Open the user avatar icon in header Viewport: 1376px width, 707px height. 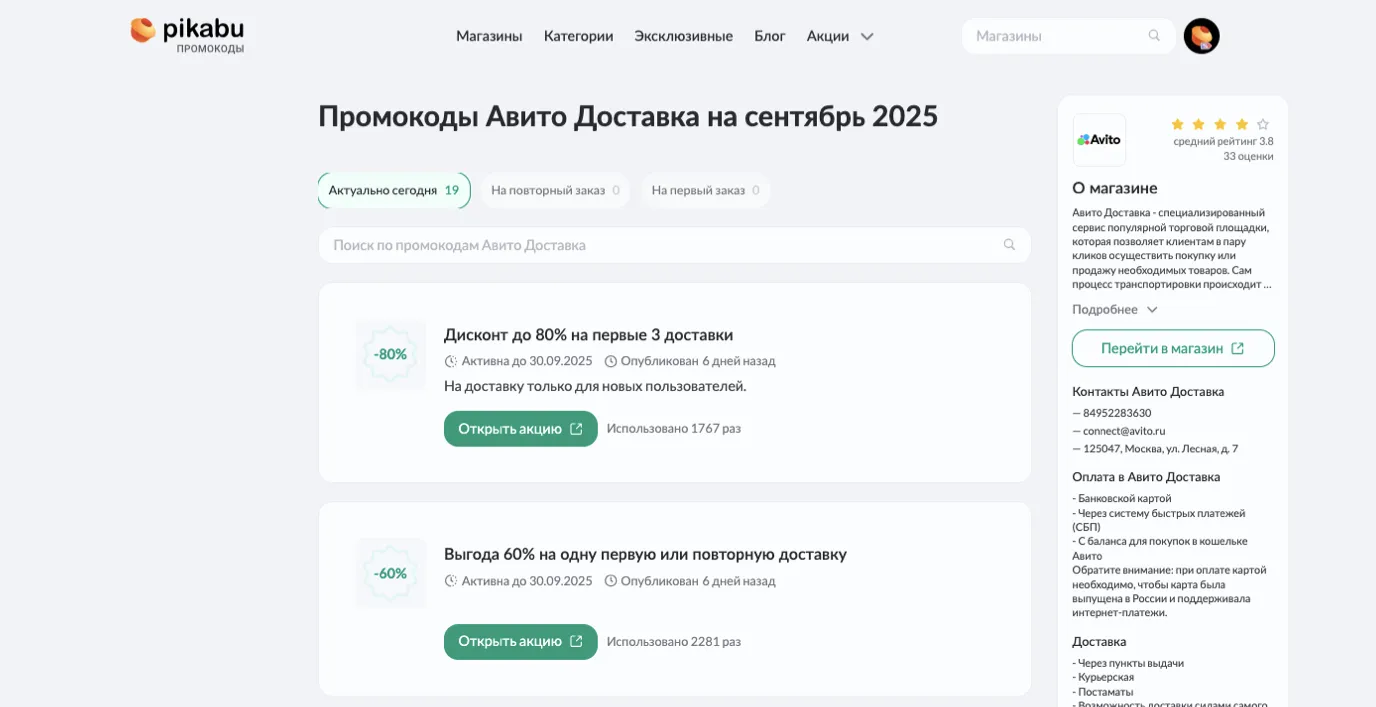(1201, 36)
